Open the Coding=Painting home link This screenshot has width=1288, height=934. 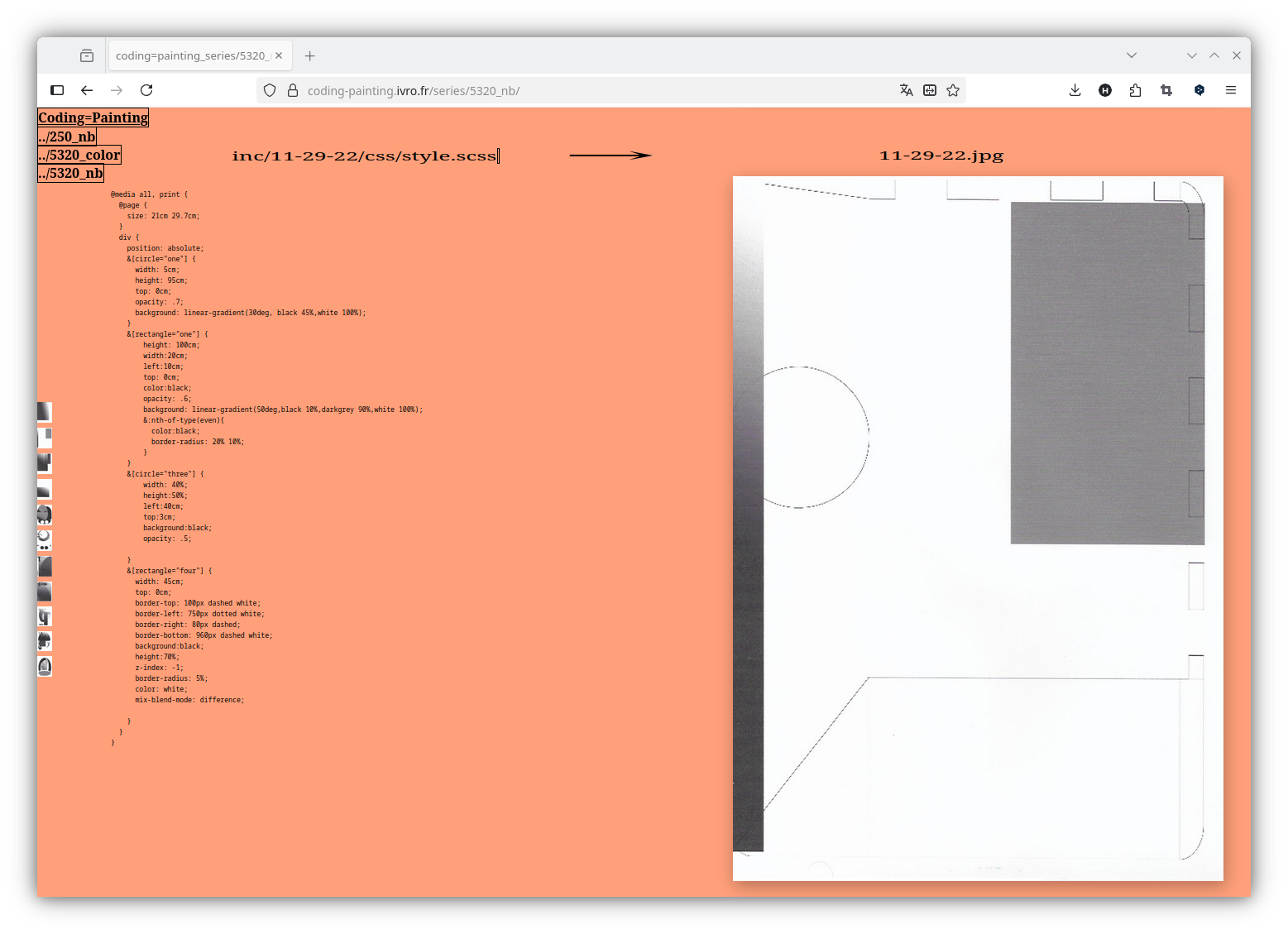point(93,117)
